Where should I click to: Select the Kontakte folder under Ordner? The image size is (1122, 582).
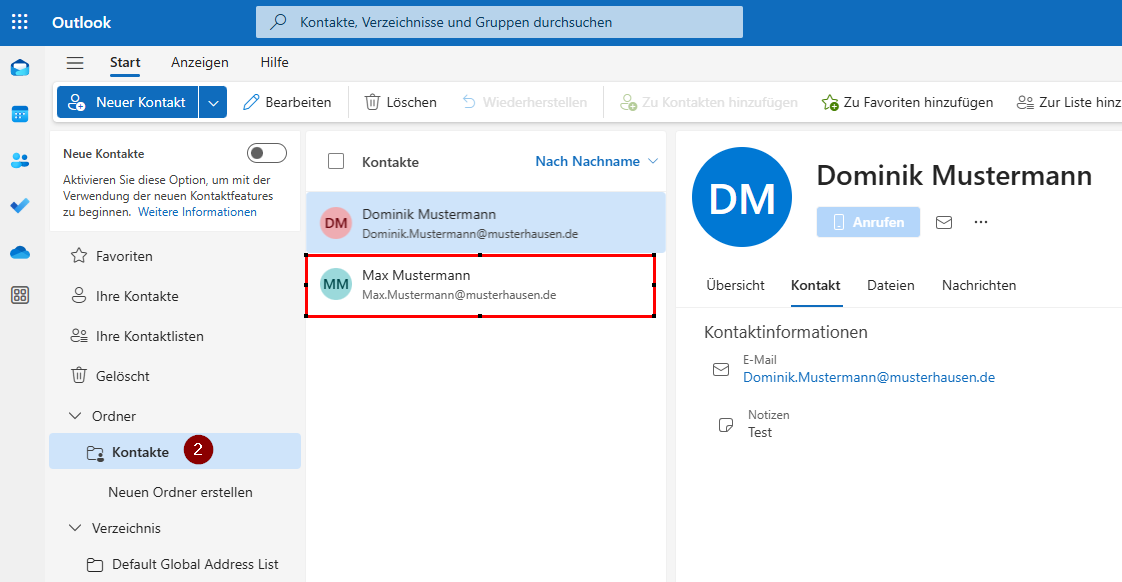tap(175, 452)
